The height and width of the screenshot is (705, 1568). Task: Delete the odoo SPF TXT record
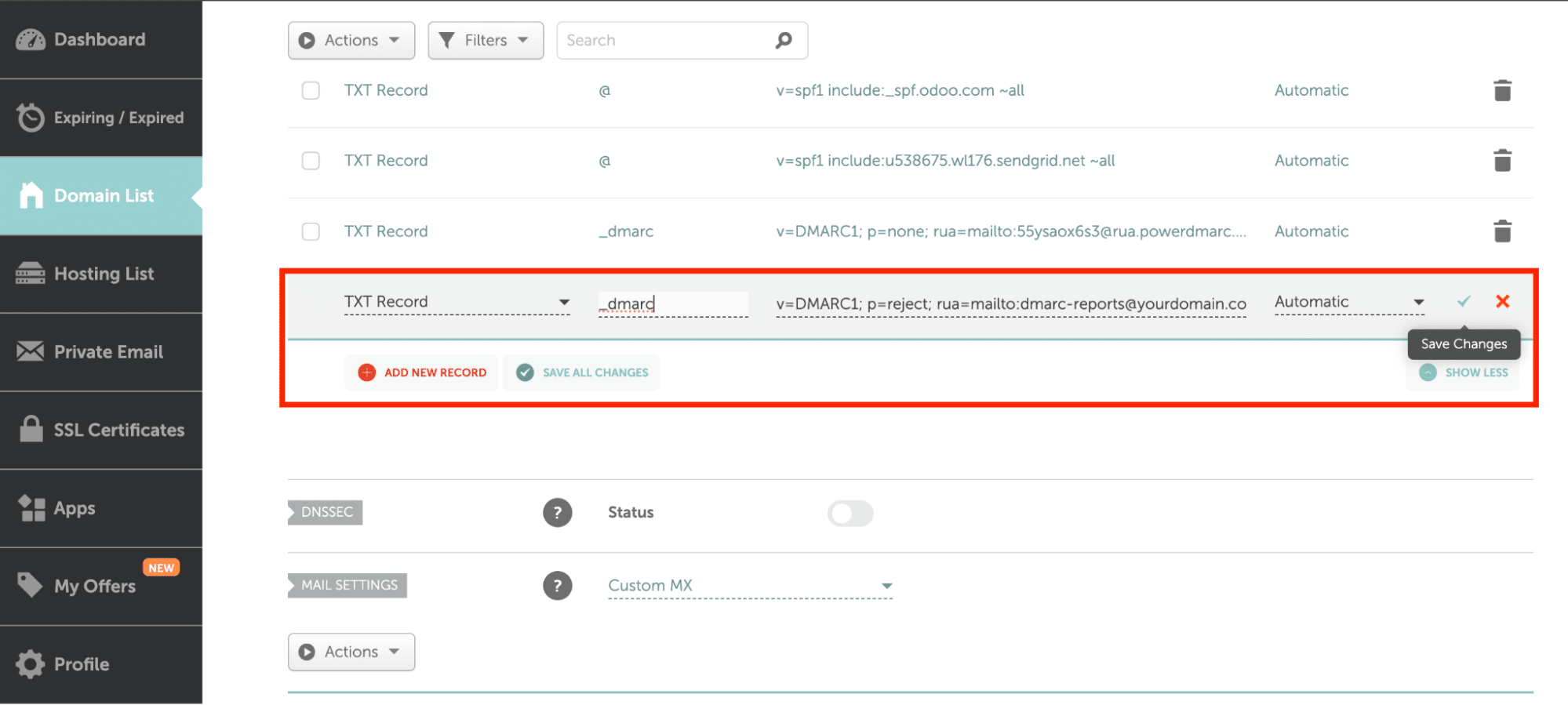(x=1501, y=91)
